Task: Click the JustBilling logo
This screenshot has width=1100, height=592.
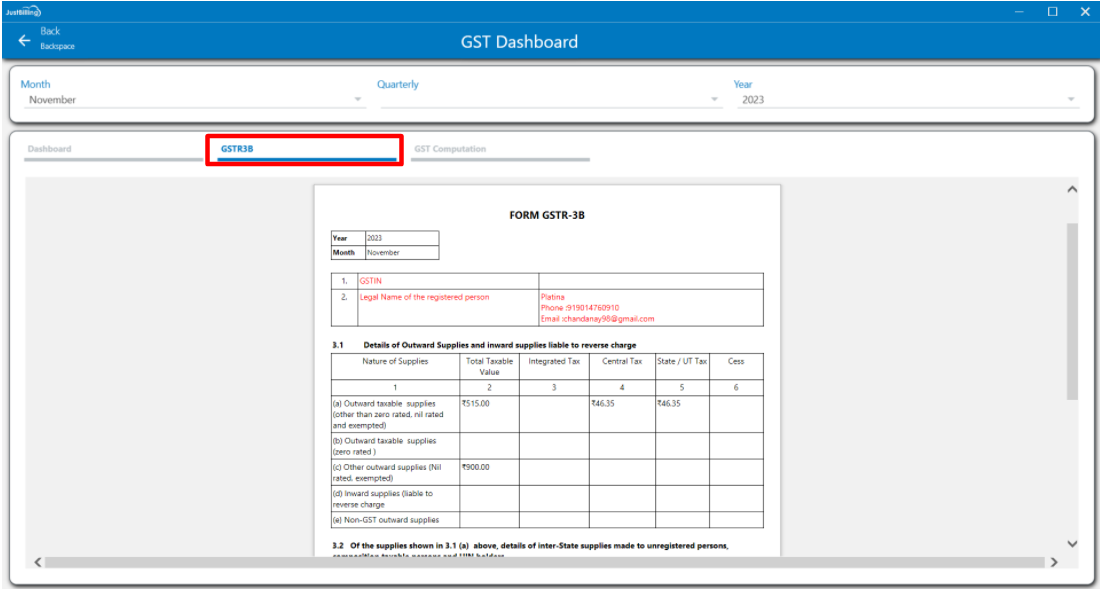Action: pos(22,11)
